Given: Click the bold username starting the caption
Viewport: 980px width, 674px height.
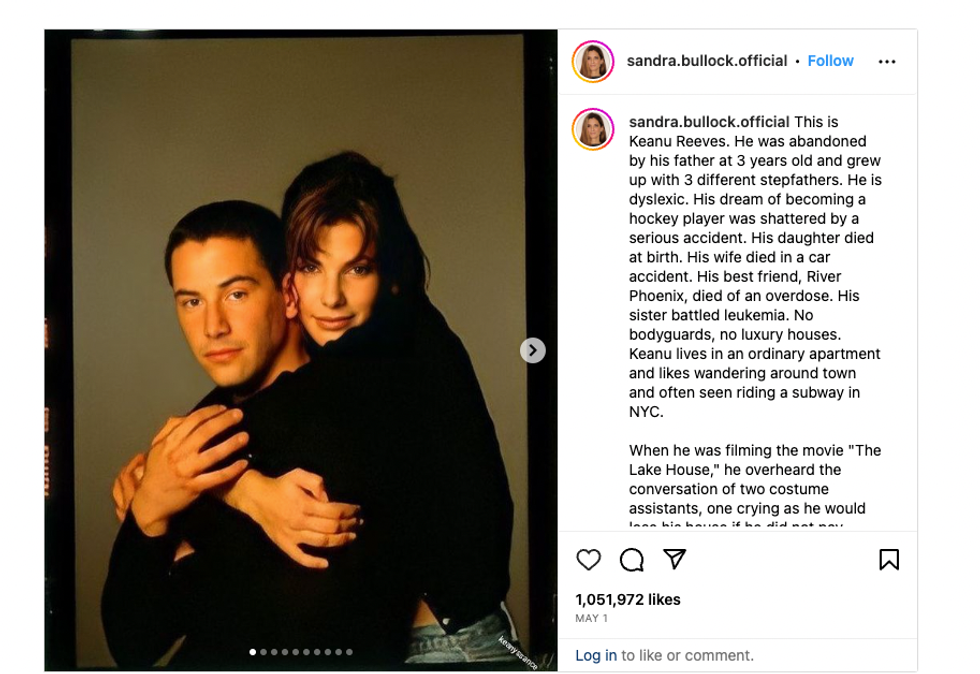Looking at the screenshot, I should click(x=709, y=122).
